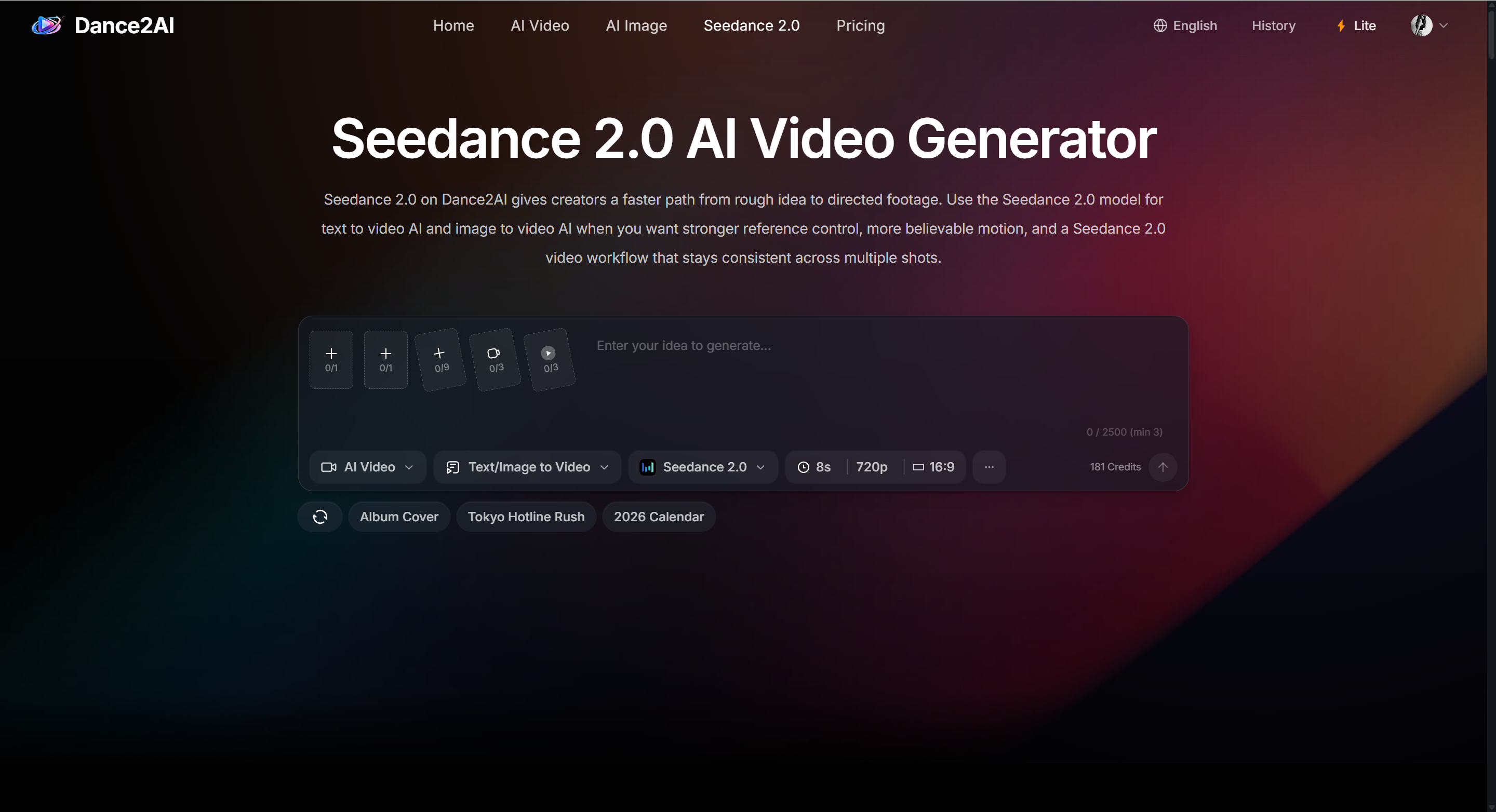Image resolution: width=1496 pixels, height=812 pixels.
Task: Submit the prompt with the up-arrow button
Action: click(1163, 467)
